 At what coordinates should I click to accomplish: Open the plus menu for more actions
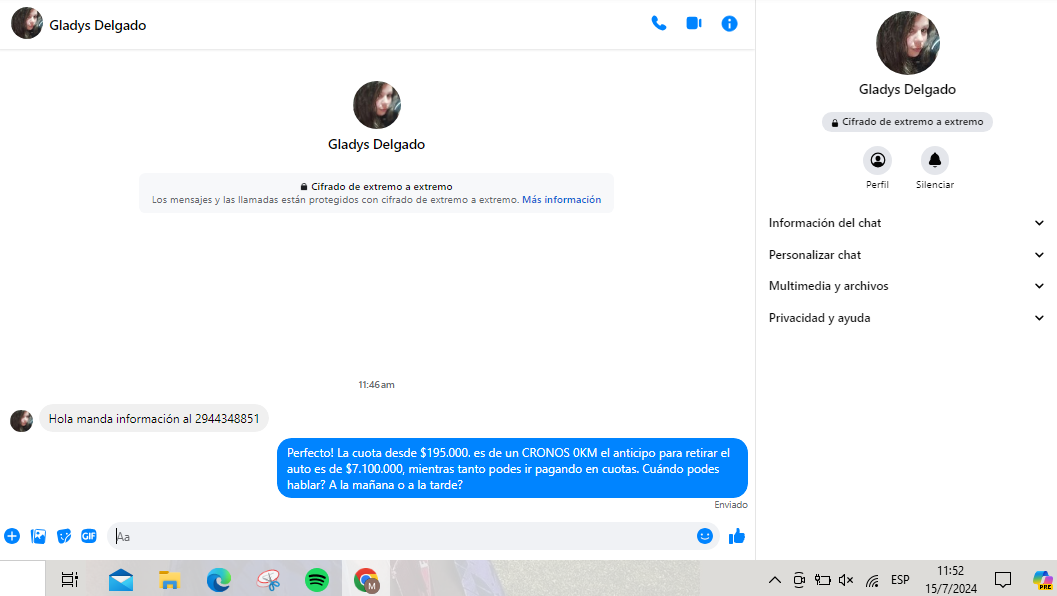tap(12, 536)
